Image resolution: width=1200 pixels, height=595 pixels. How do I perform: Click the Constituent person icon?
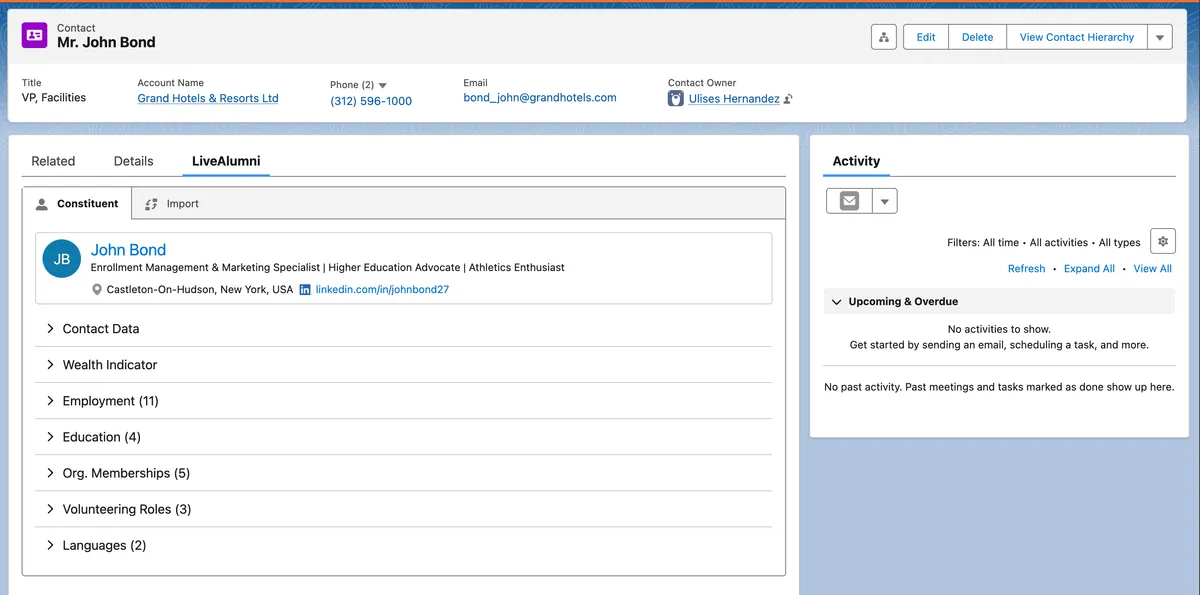pyautogui.click(x=42, y=204)
